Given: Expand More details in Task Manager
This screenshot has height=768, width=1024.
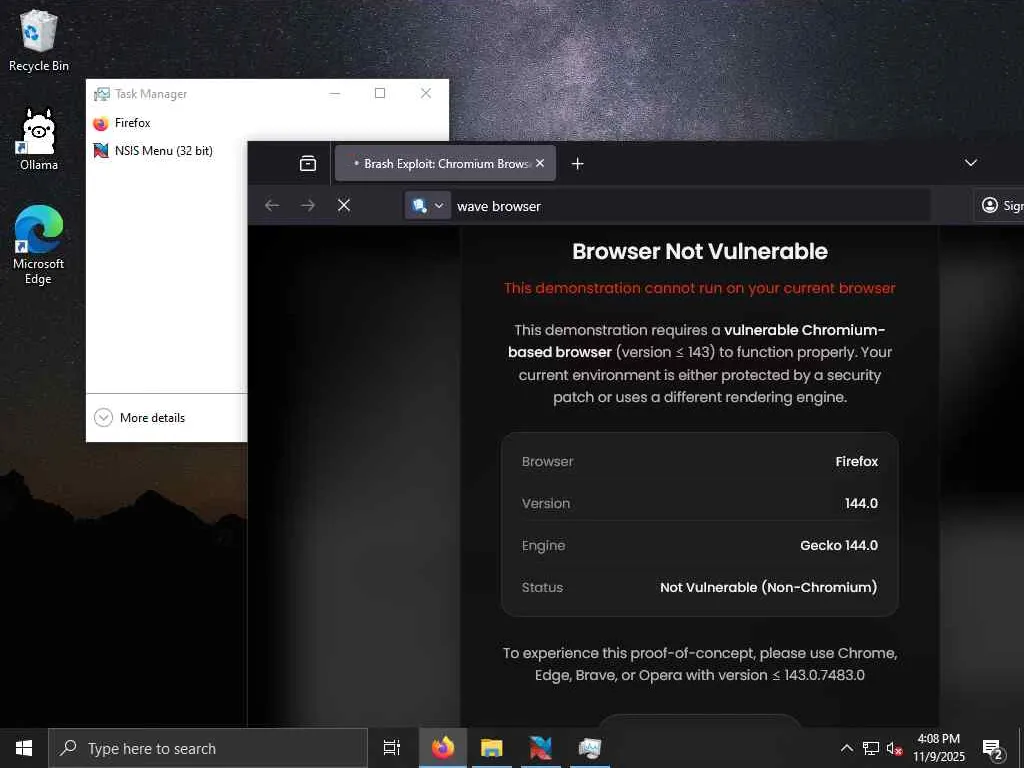Looking at the screenshot, I should 139,417.
